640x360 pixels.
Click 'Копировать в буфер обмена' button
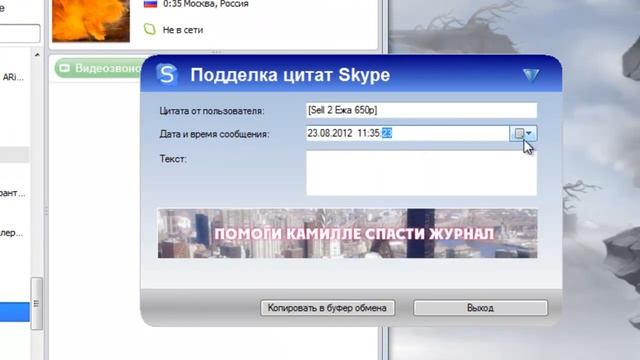click(327, 308)
